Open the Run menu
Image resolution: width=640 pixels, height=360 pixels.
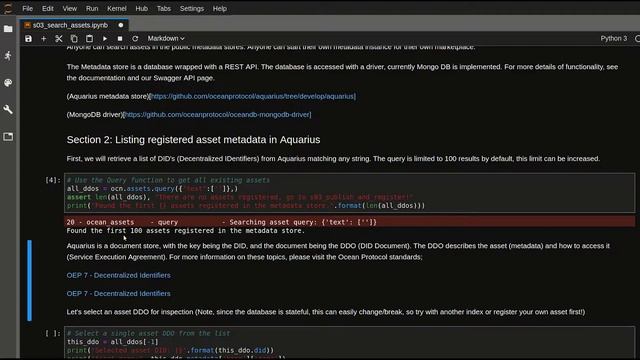point(92,8)
